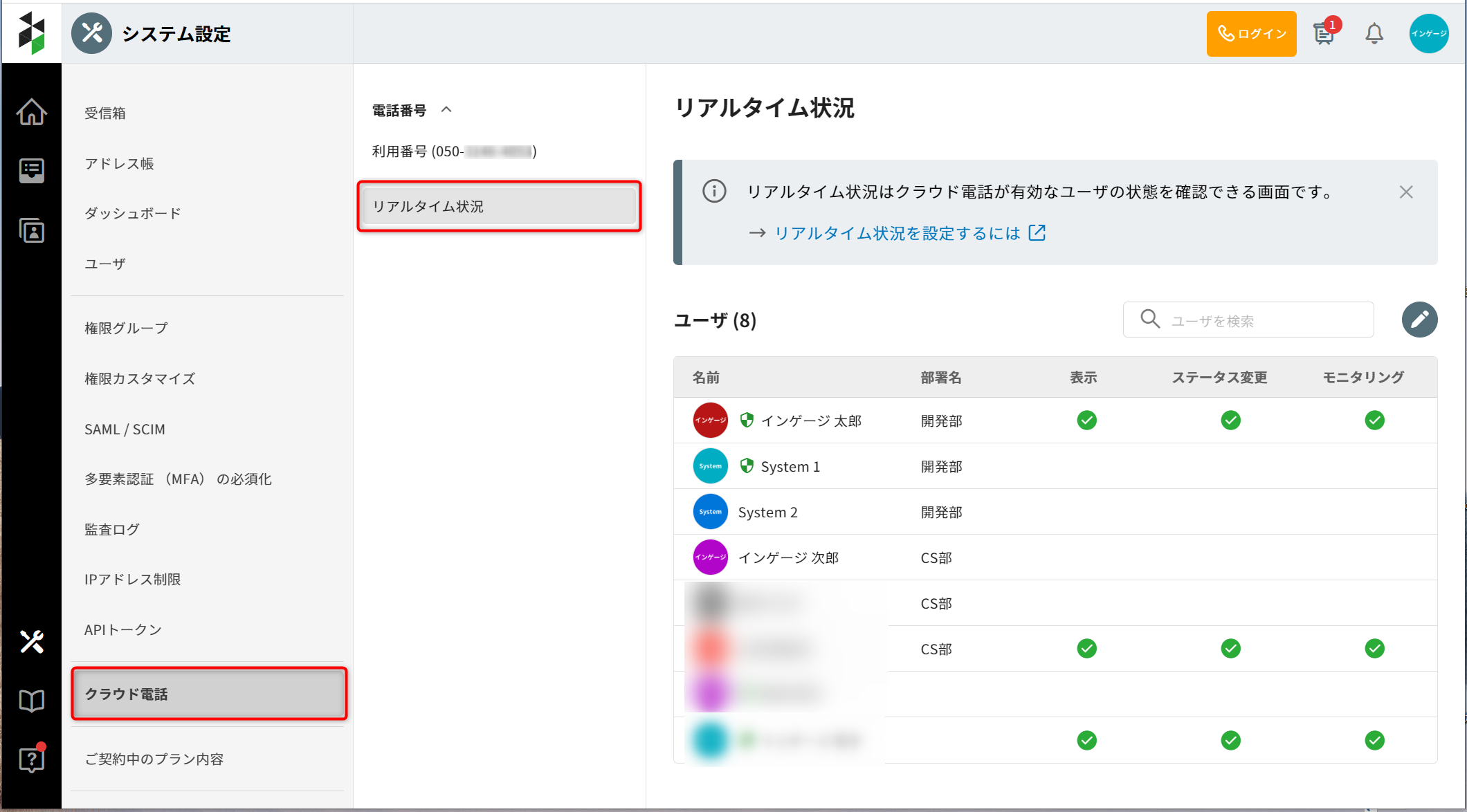Image resolution: width=1467 pixels, height=812 pixels.
Task: Open the task list icon with badge
Action: tap(1324, 34)
